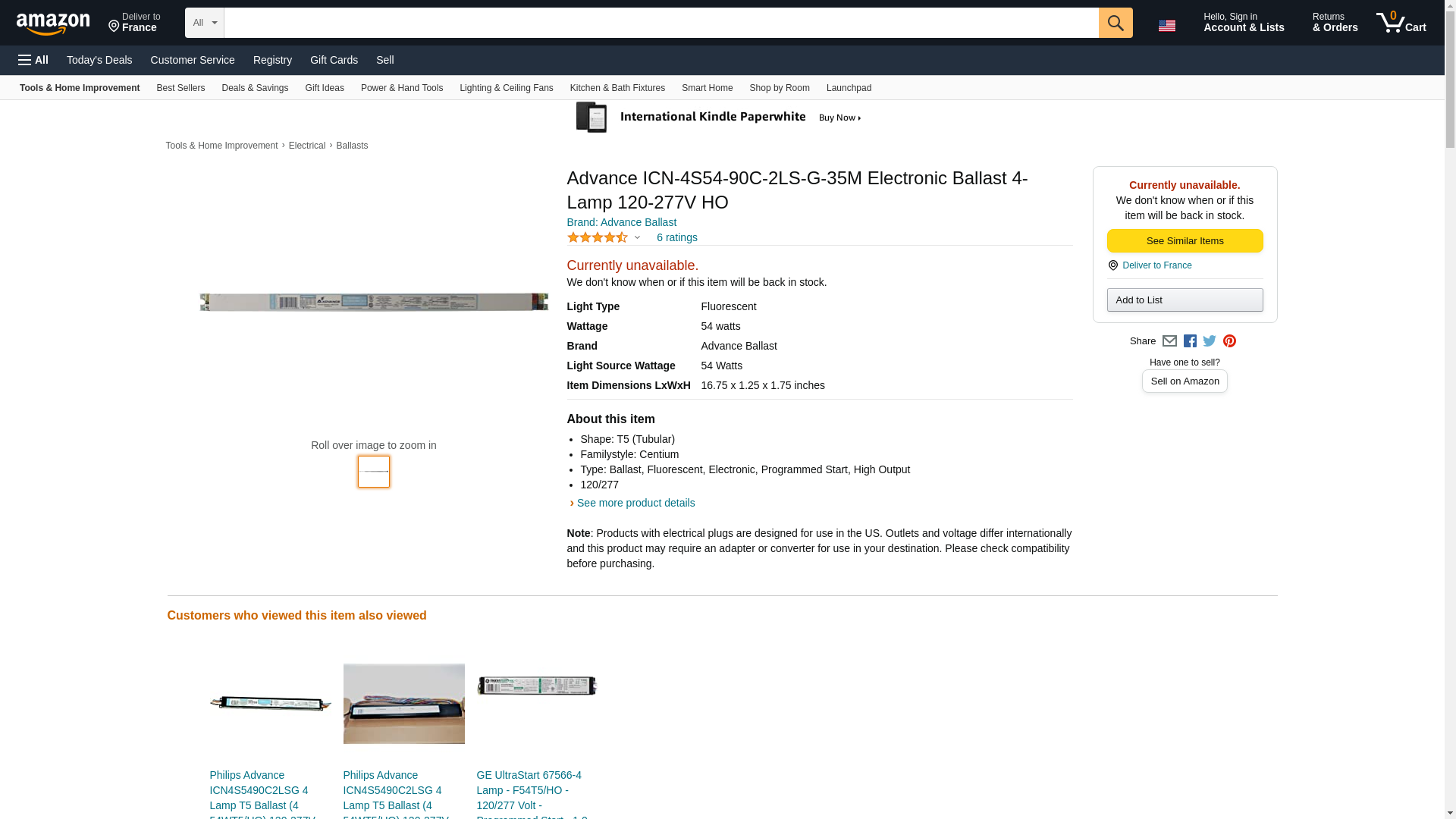Expand See more product details
1456x819 pixels.
pyautogui.click(x=635, y=503)
